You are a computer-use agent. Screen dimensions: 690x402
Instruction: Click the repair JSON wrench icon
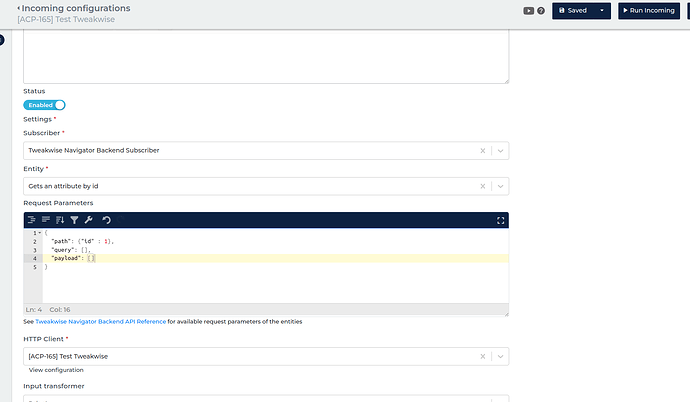(x=88, y=220)
